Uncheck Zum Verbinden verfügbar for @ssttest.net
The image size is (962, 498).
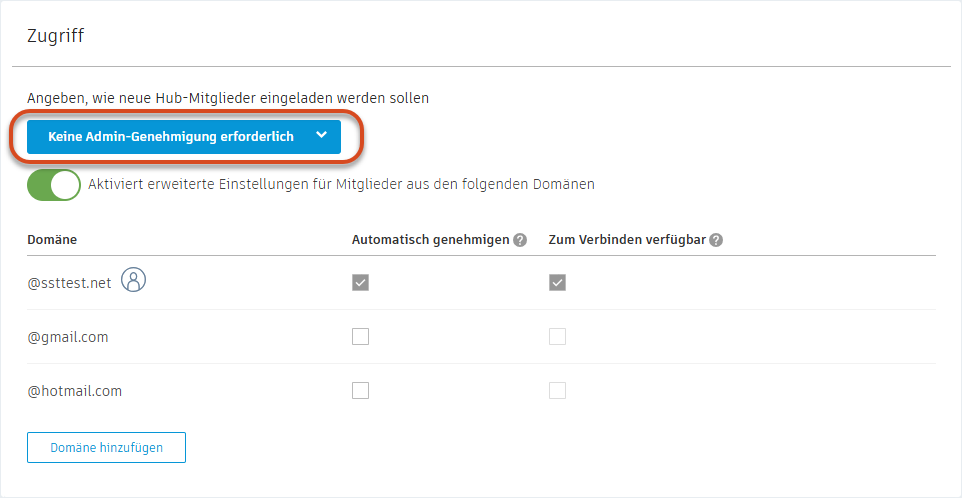click(x=557, y=283)
